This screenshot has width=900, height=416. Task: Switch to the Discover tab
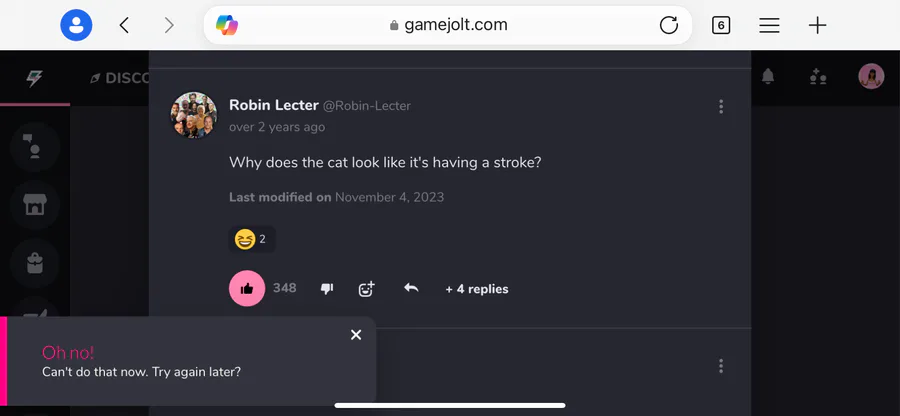click(x=120, y=78)
